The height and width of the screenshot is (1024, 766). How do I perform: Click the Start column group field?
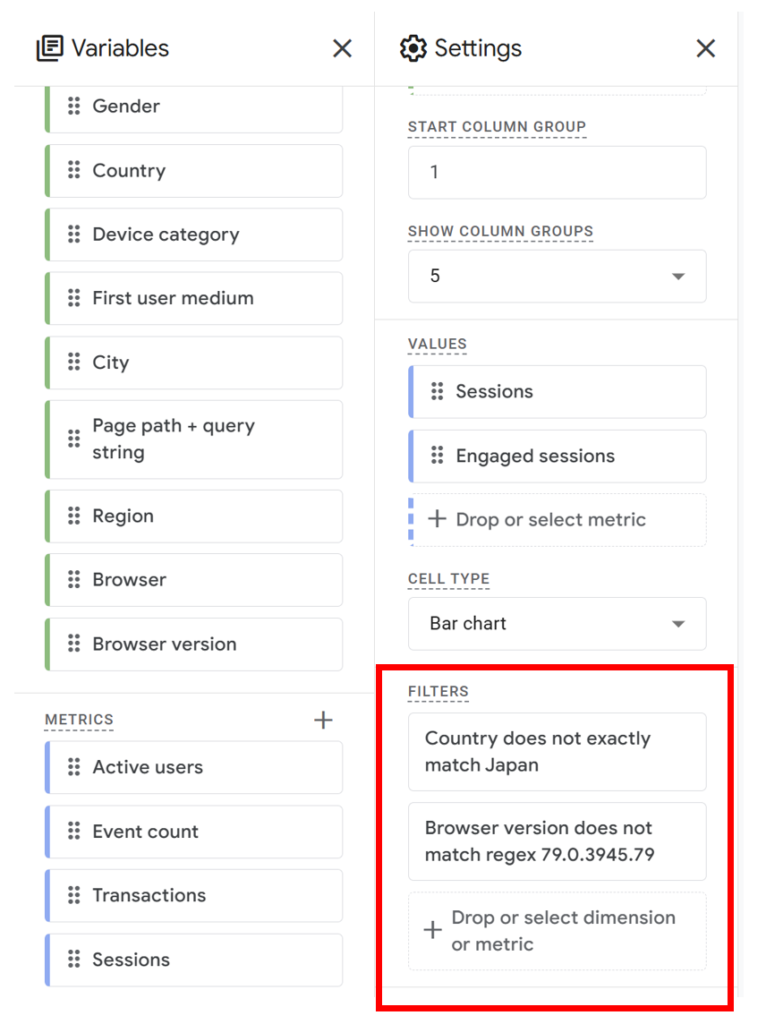pyautogui.click(x=557, y=172)
